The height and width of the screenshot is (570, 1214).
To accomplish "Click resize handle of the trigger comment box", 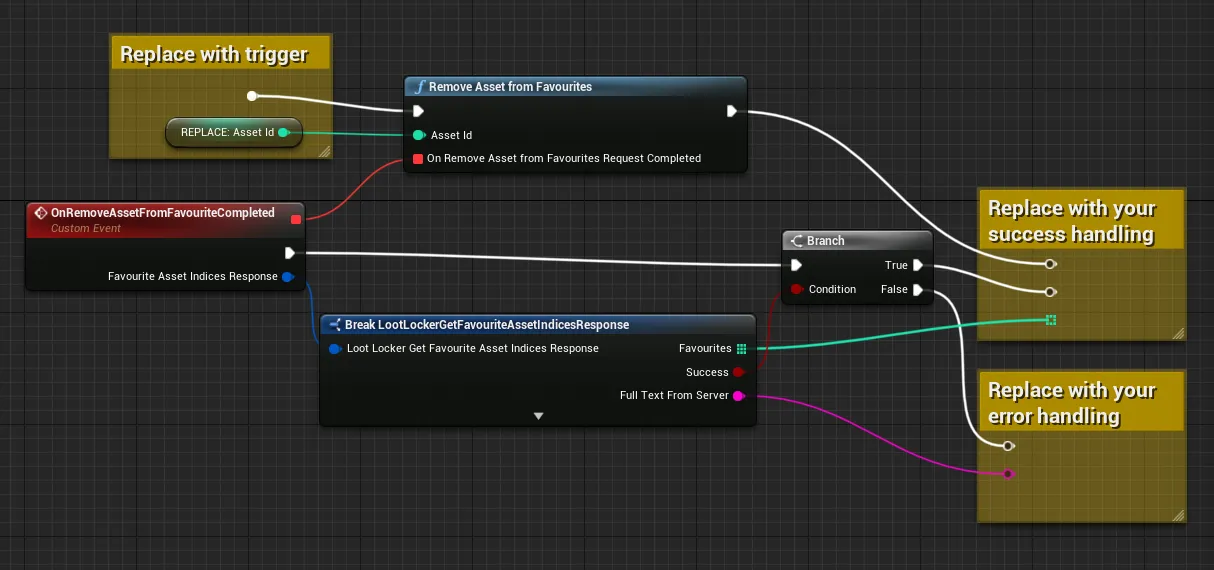I will (x=323, y=151).
